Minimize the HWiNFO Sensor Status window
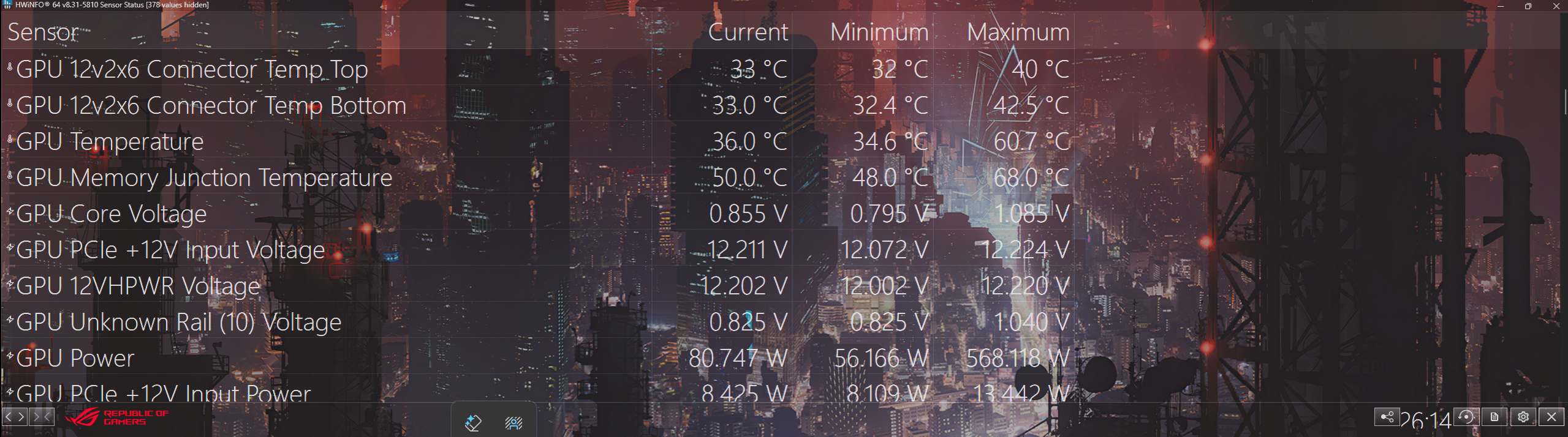Screen dimensions: 1568x437 1501,6
